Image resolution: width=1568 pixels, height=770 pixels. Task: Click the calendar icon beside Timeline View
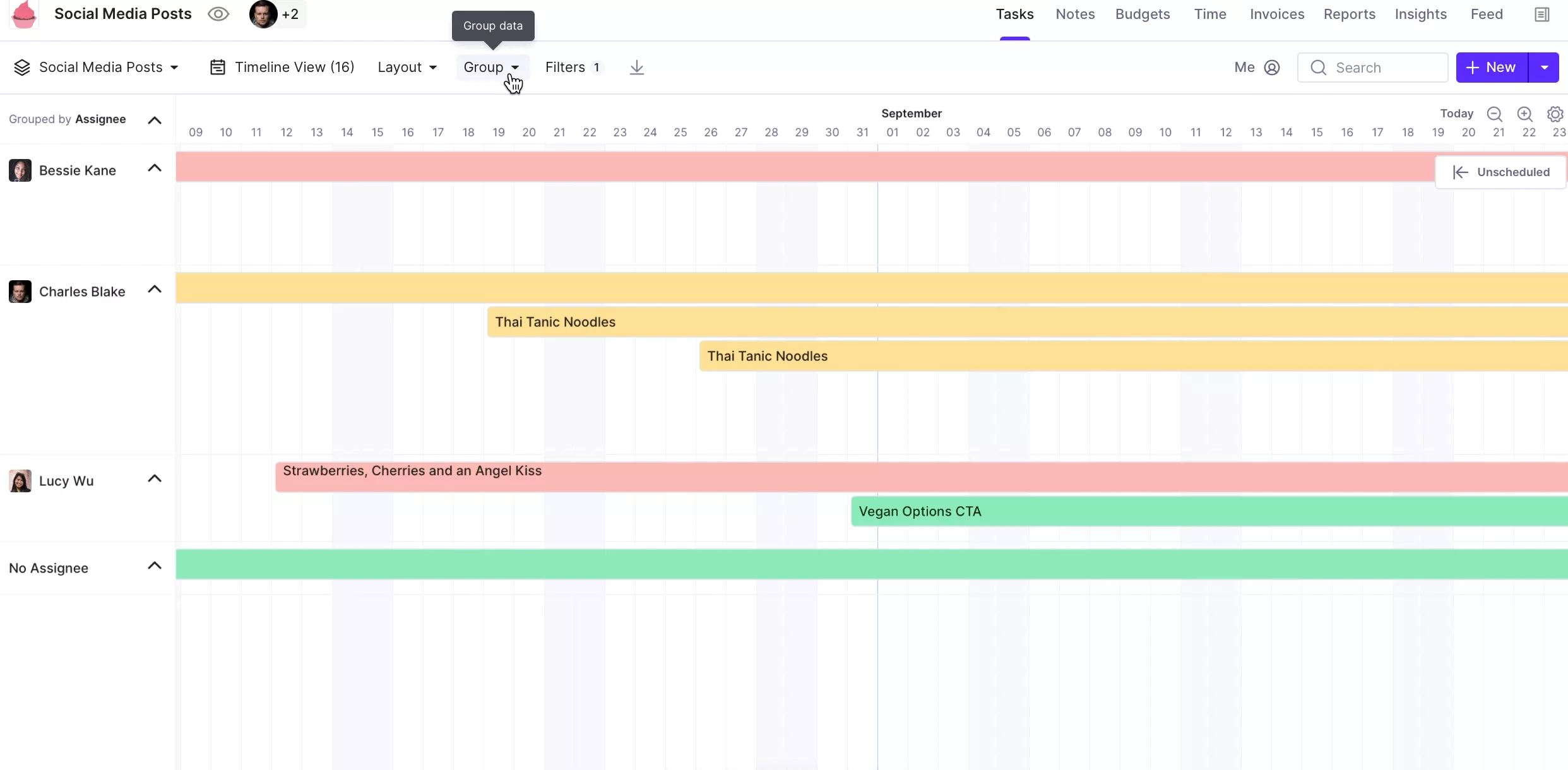coord(218,68)
